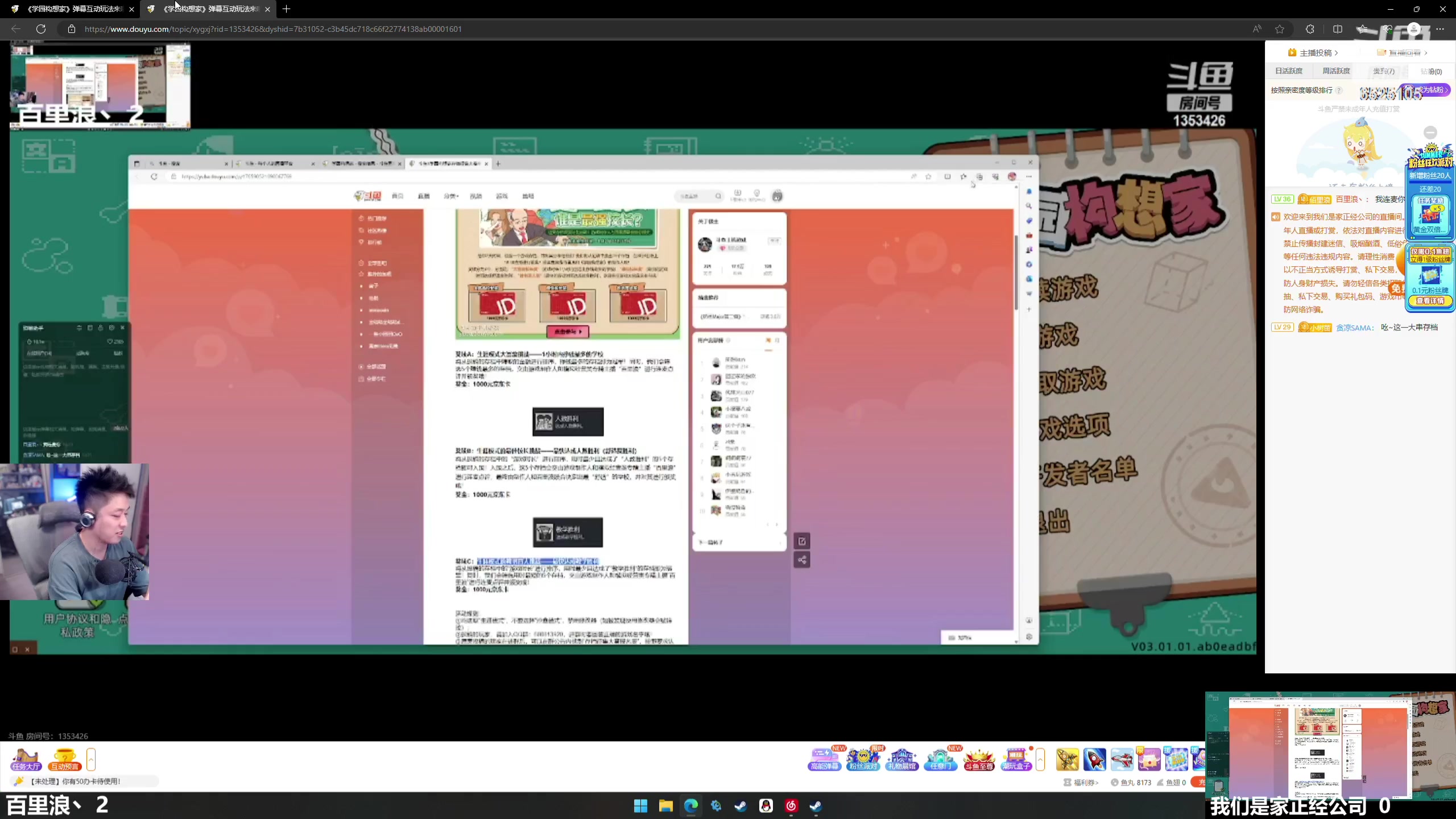The height and width of the screenshot is (819, 1456).
Task: Click the LV 29 level badge
Action: 1282,327
